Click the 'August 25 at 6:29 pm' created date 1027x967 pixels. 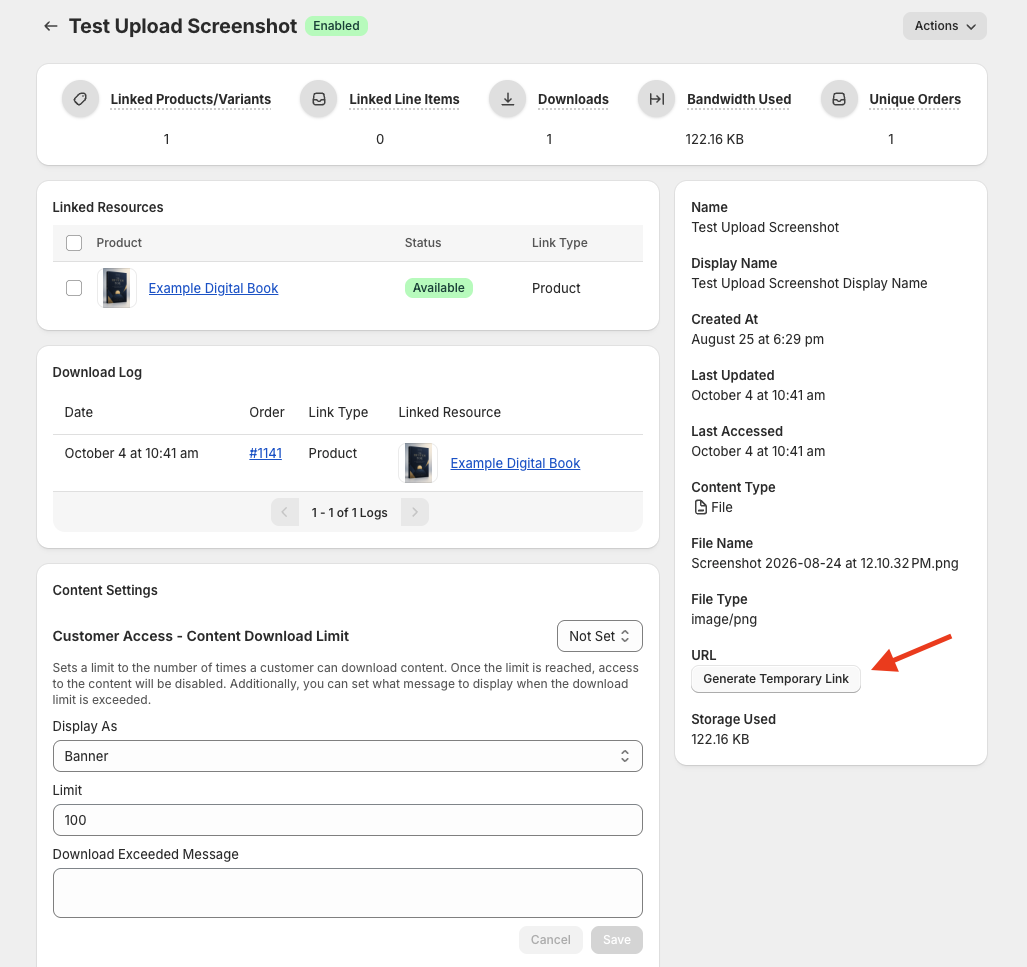tap(757, 339)
